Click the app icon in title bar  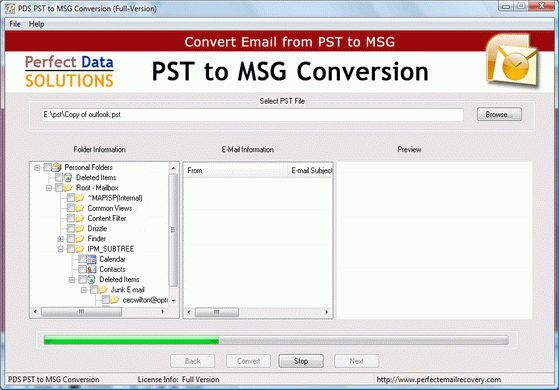pos(10,9)
